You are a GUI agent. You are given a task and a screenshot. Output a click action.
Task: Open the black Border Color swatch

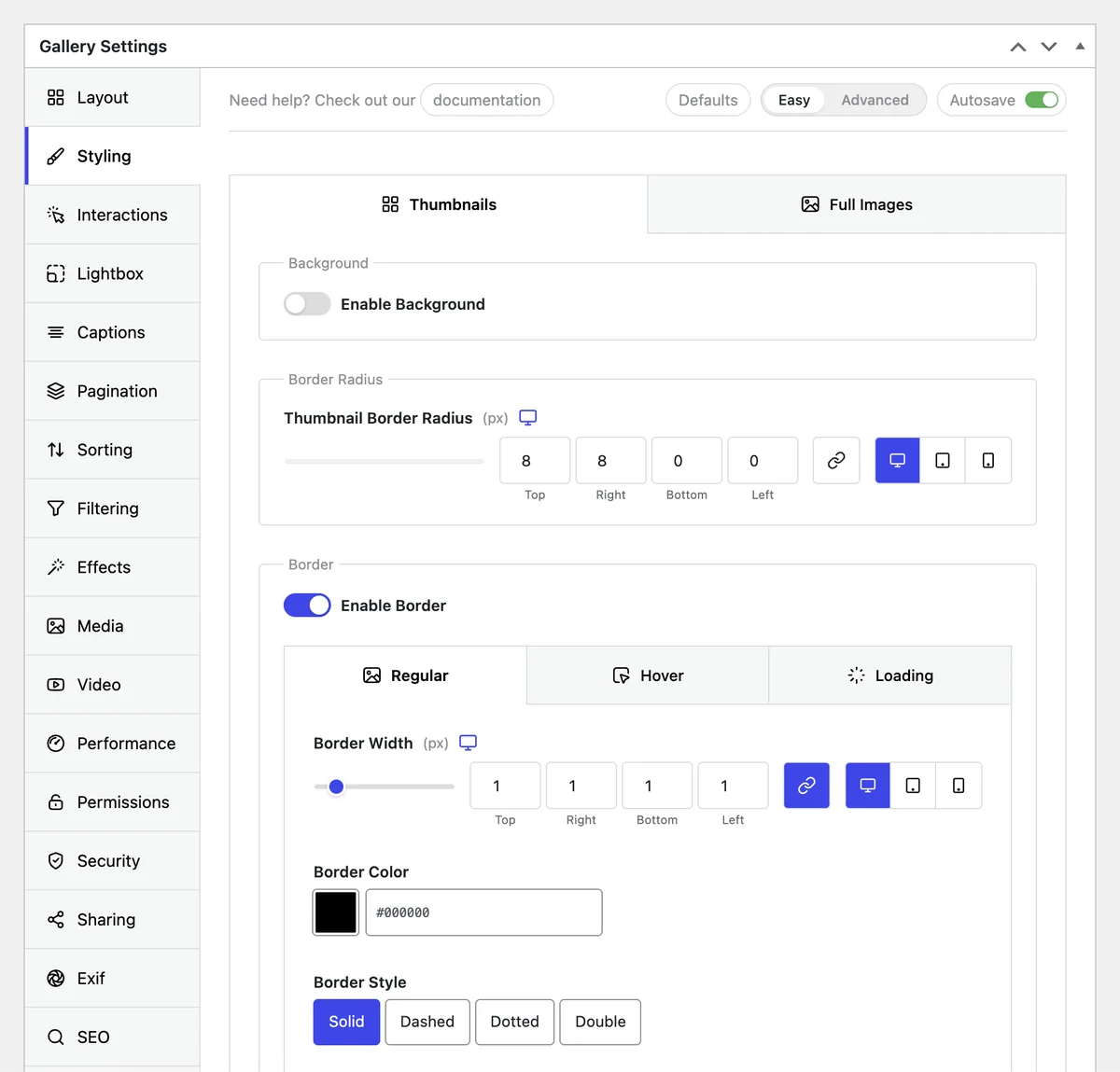coord(336,912)
